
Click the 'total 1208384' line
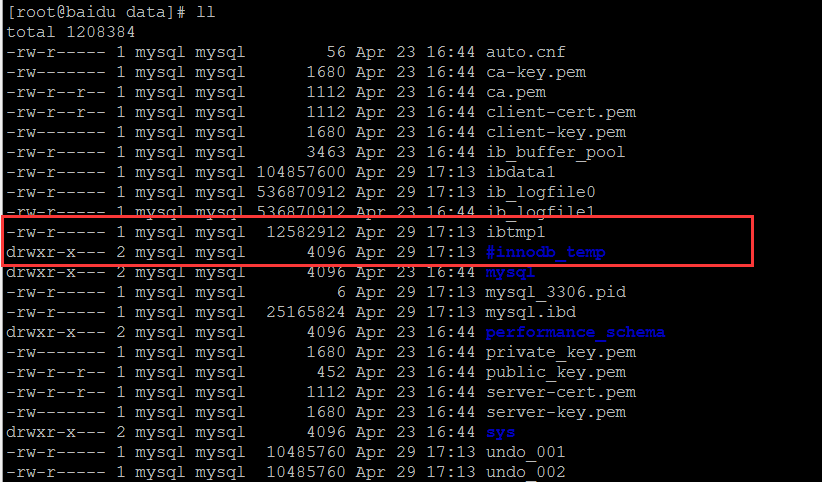(71, 32)
